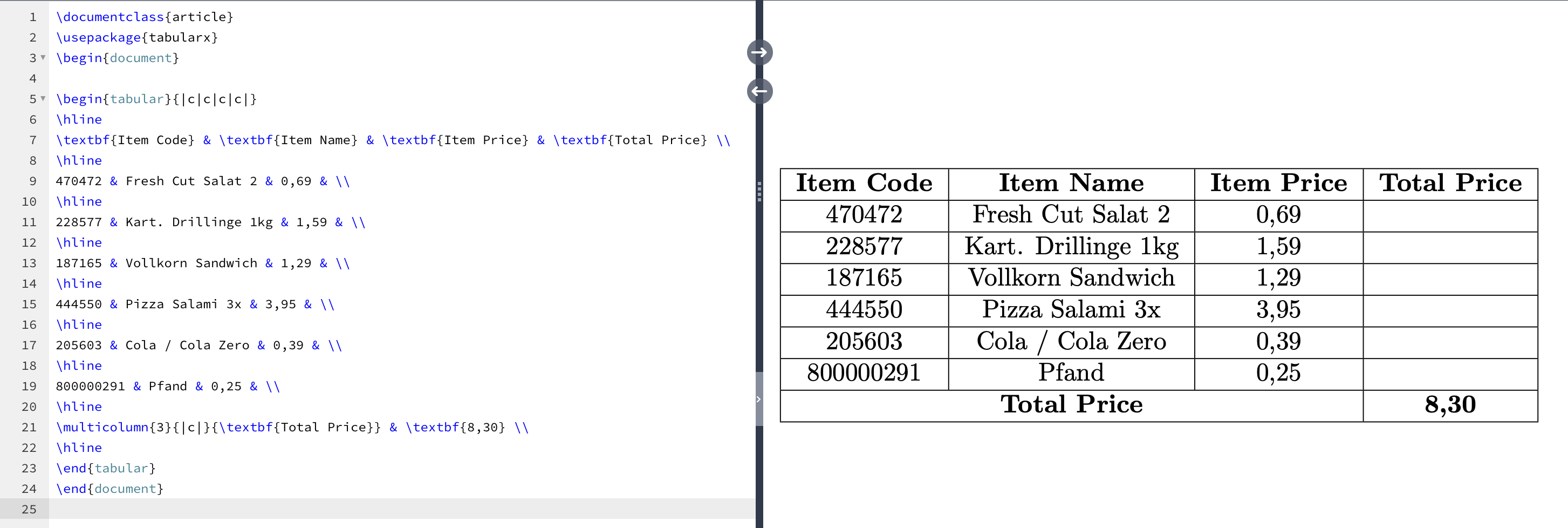
Task: Click line number 1 in the gutter
Action: 33,17
